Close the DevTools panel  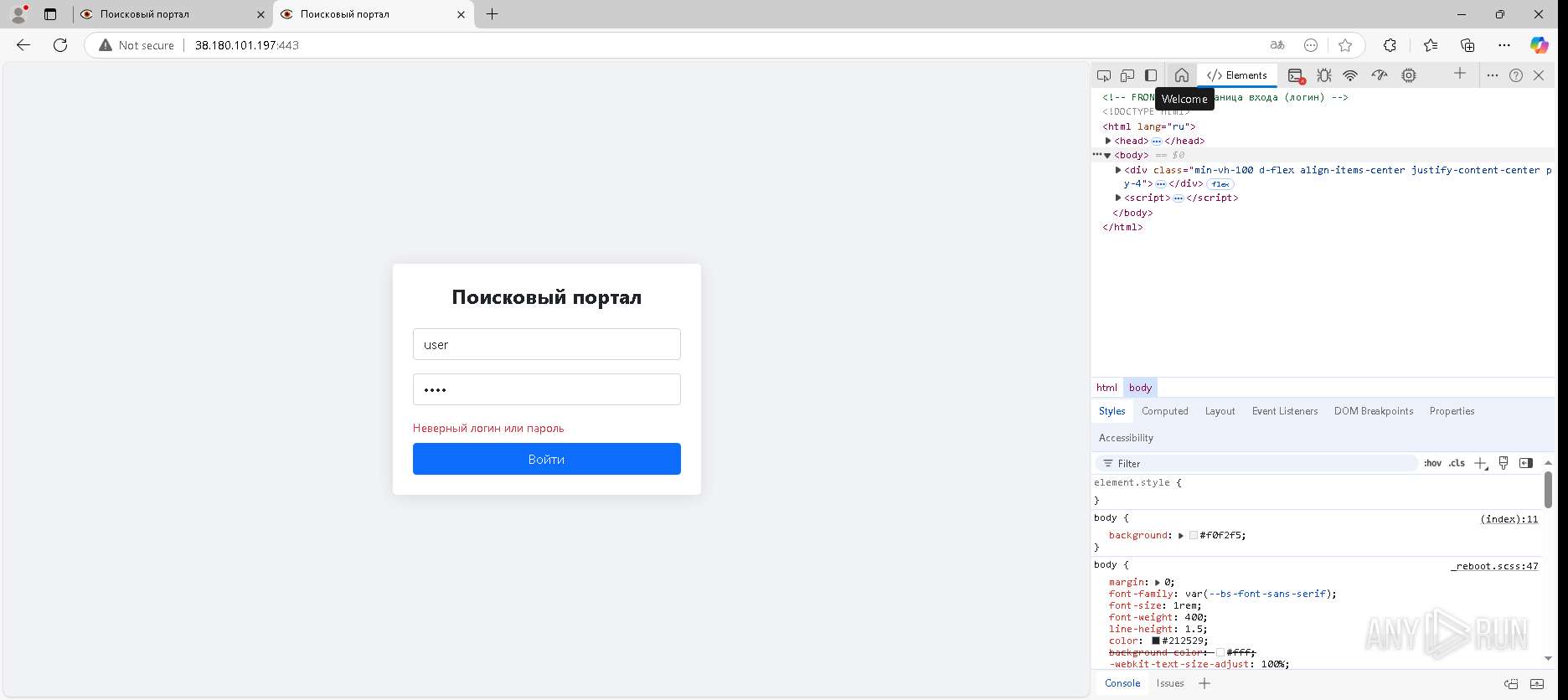click(x=1539, y=75)
